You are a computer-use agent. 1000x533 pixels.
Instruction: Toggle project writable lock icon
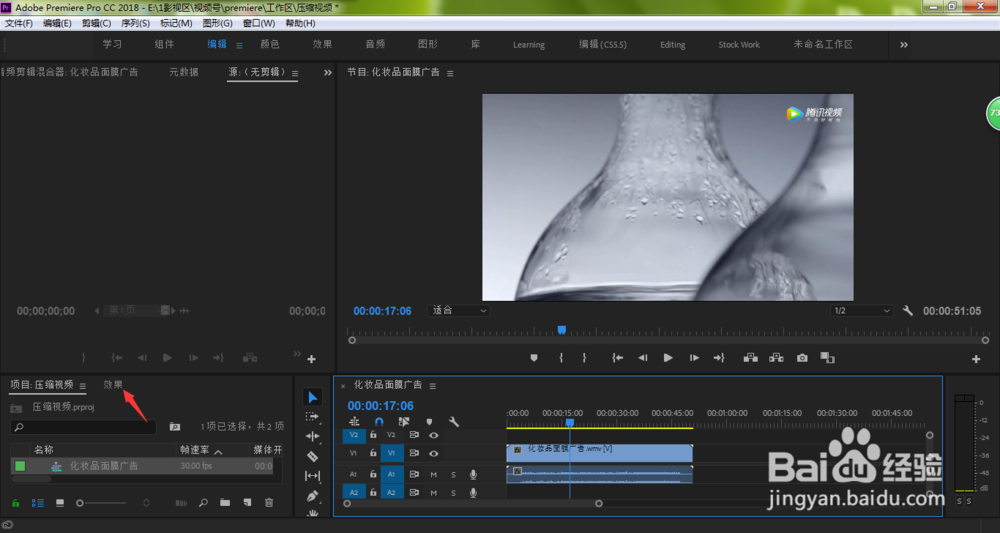pyautogui.click(x=16, y=503)
